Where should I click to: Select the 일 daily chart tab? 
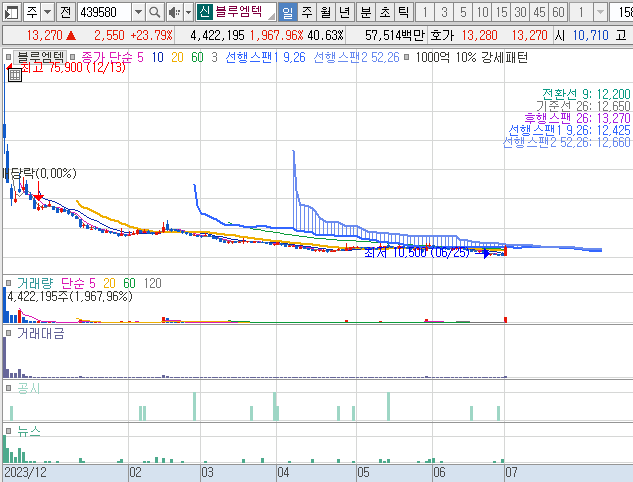pos(288,13)
